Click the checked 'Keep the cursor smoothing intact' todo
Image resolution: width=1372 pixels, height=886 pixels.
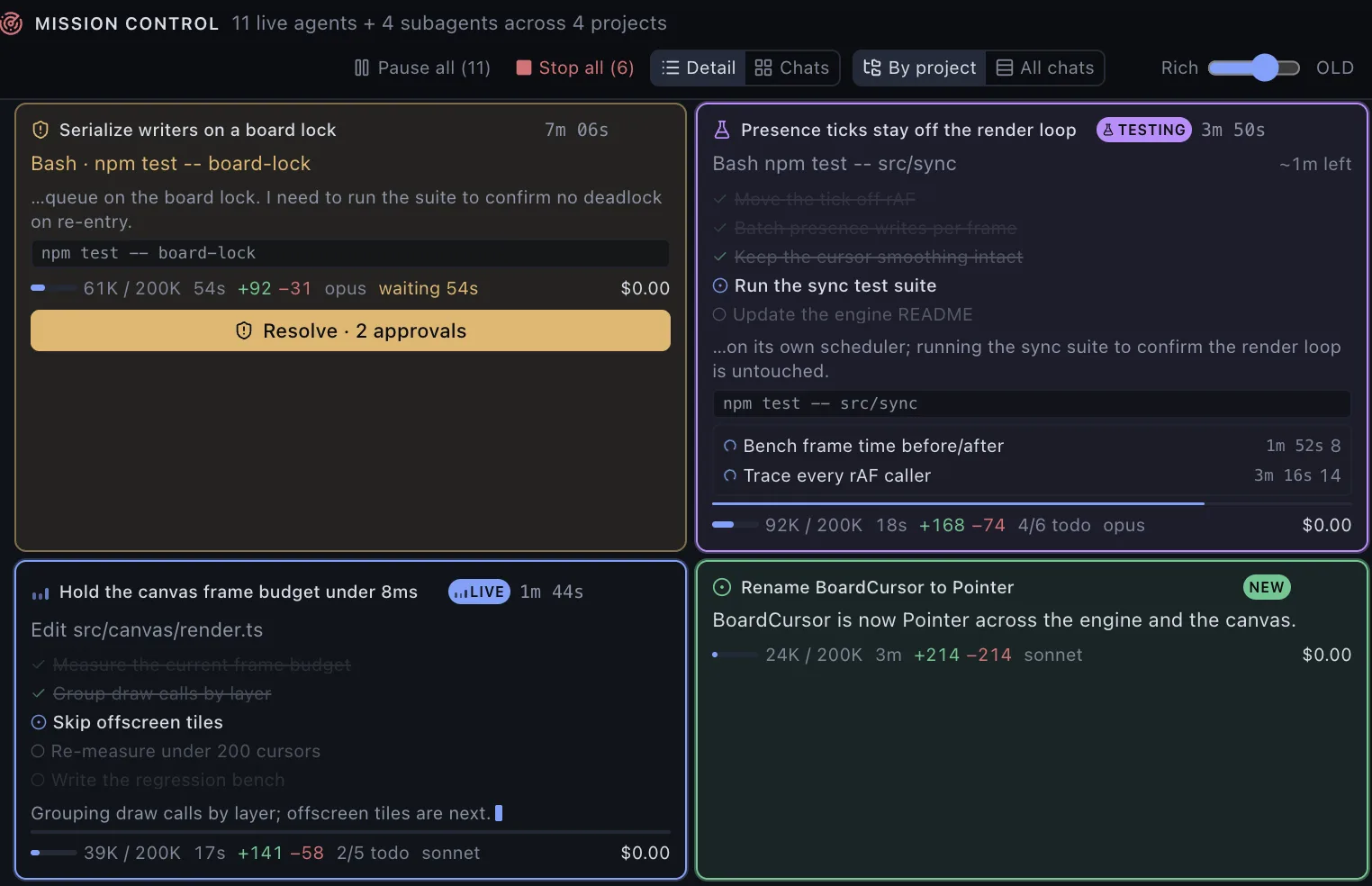[868, 257]
